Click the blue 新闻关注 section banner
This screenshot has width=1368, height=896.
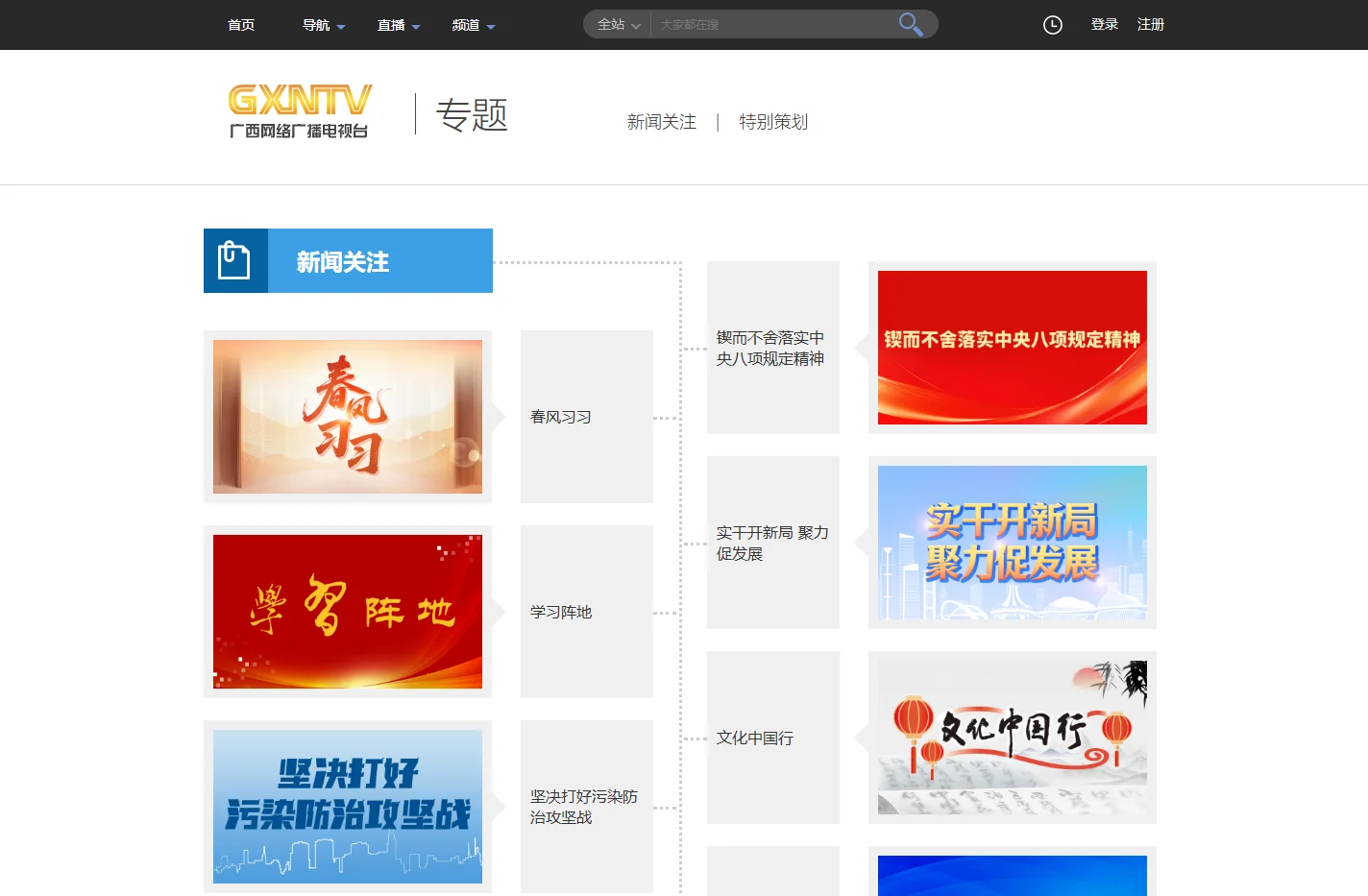tap(348, 260)
